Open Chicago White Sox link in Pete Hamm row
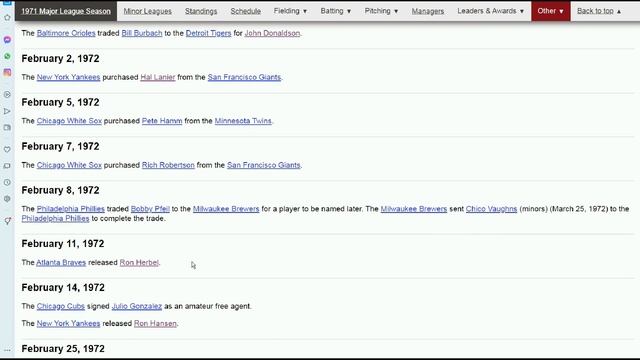The width and height of the screenshot is (640, 360). click(x=69, y=121)
